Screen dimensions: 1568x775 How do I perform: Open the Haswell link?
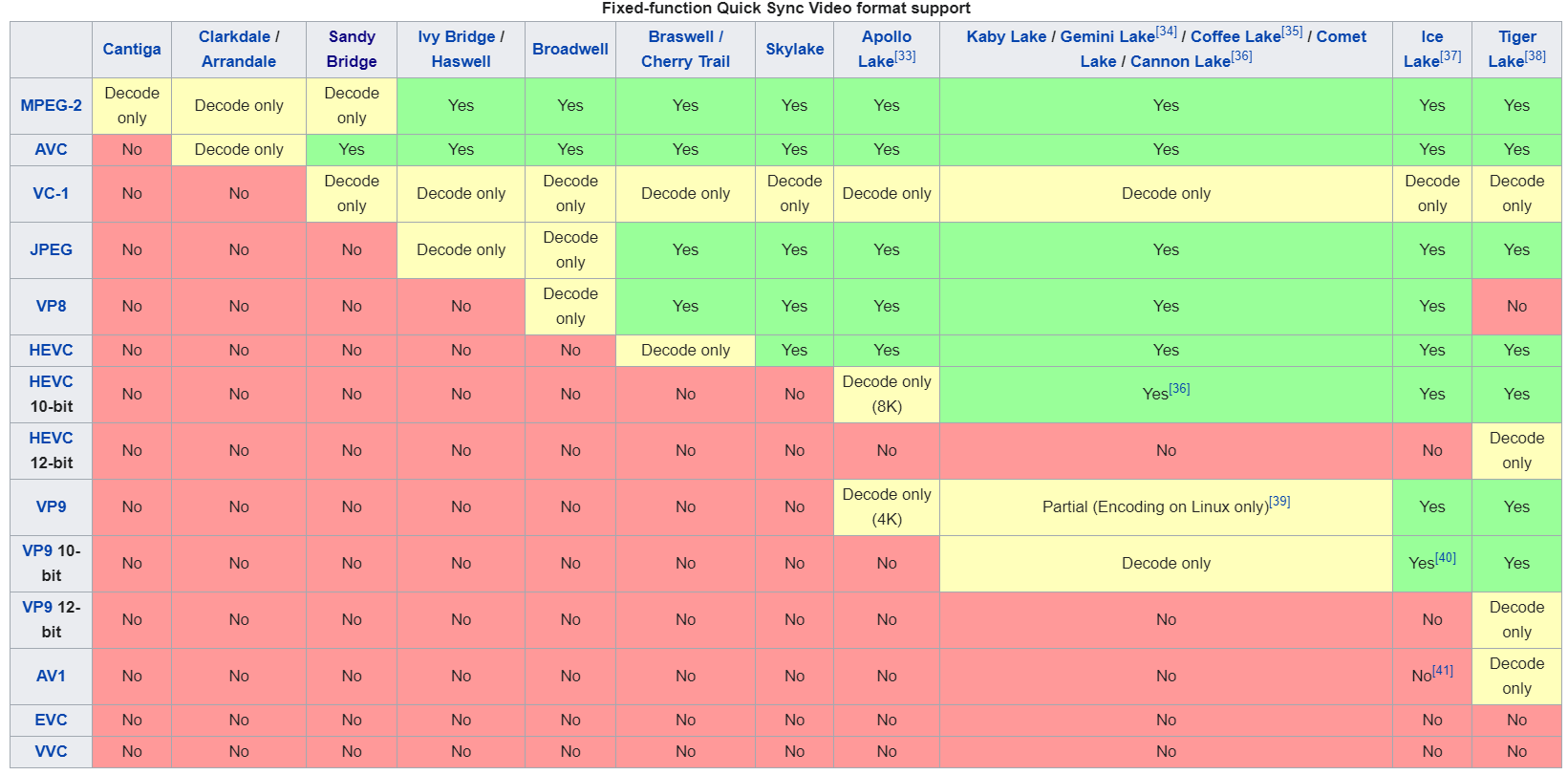click(461, 61)
